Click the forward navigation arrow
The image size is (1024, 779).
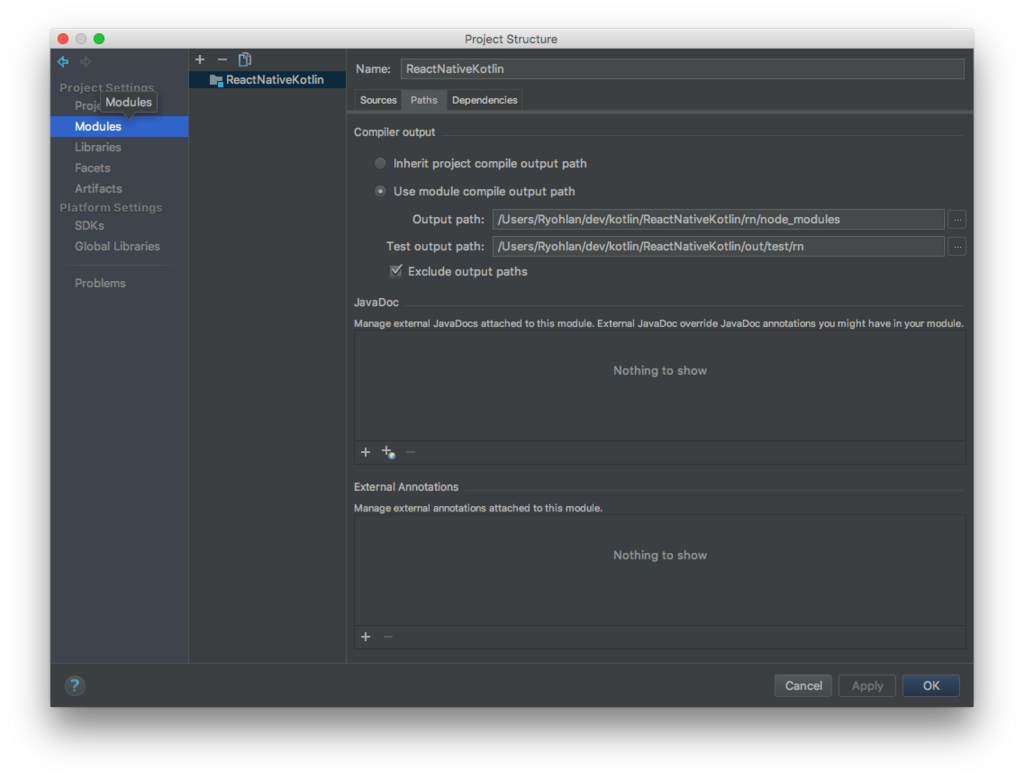click(86, 61)
